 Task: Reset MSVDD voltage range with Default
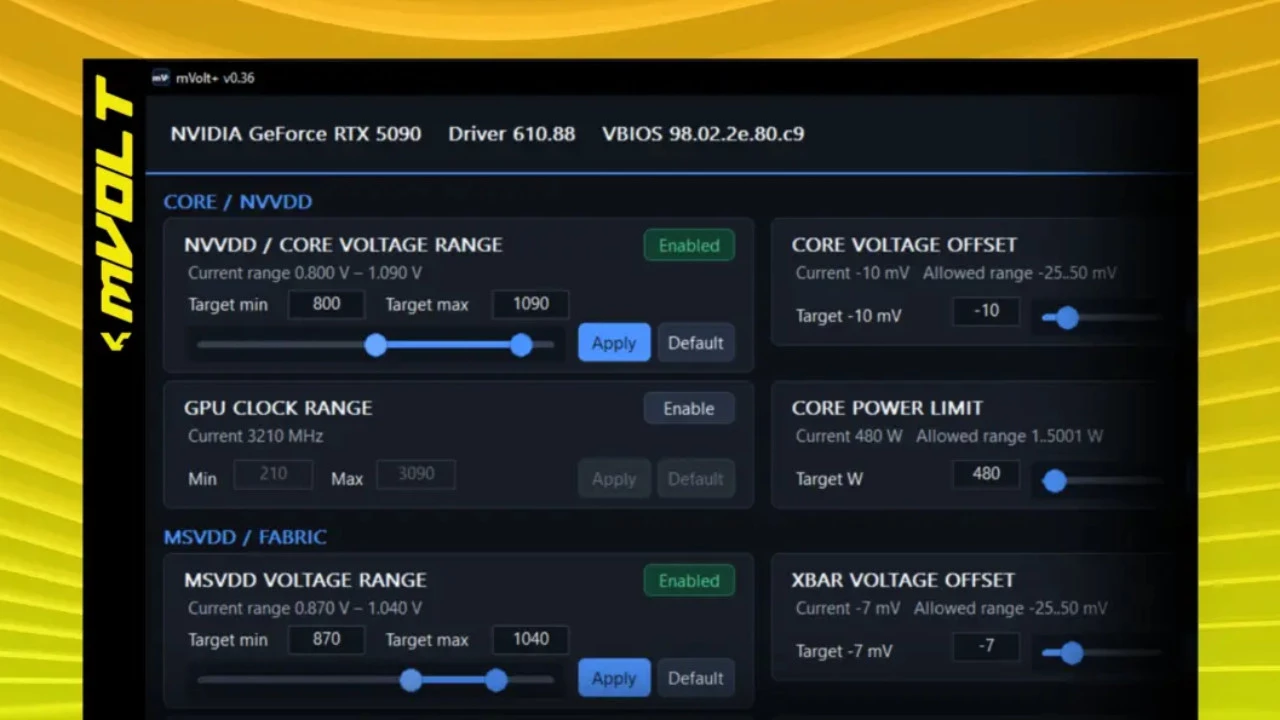tap(696, 678)
